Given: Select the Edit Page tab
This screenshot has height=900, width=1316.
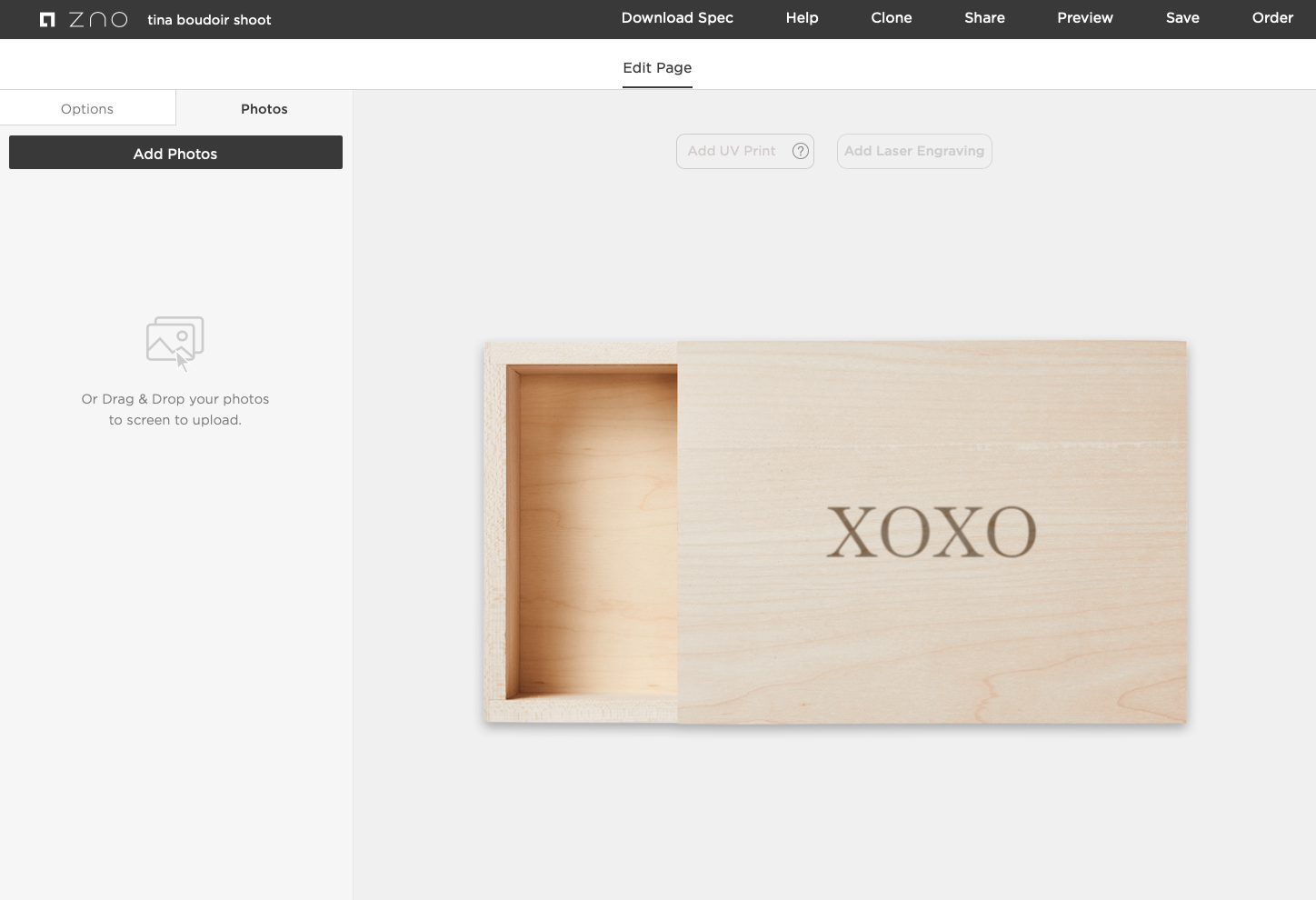Looking at the screenshot, I should [657, 68].
